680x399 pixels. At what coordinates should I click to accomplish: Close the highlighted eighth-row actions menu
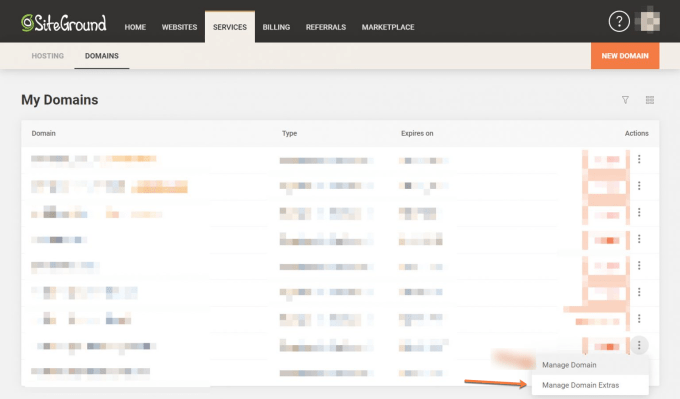pos(639,345)
